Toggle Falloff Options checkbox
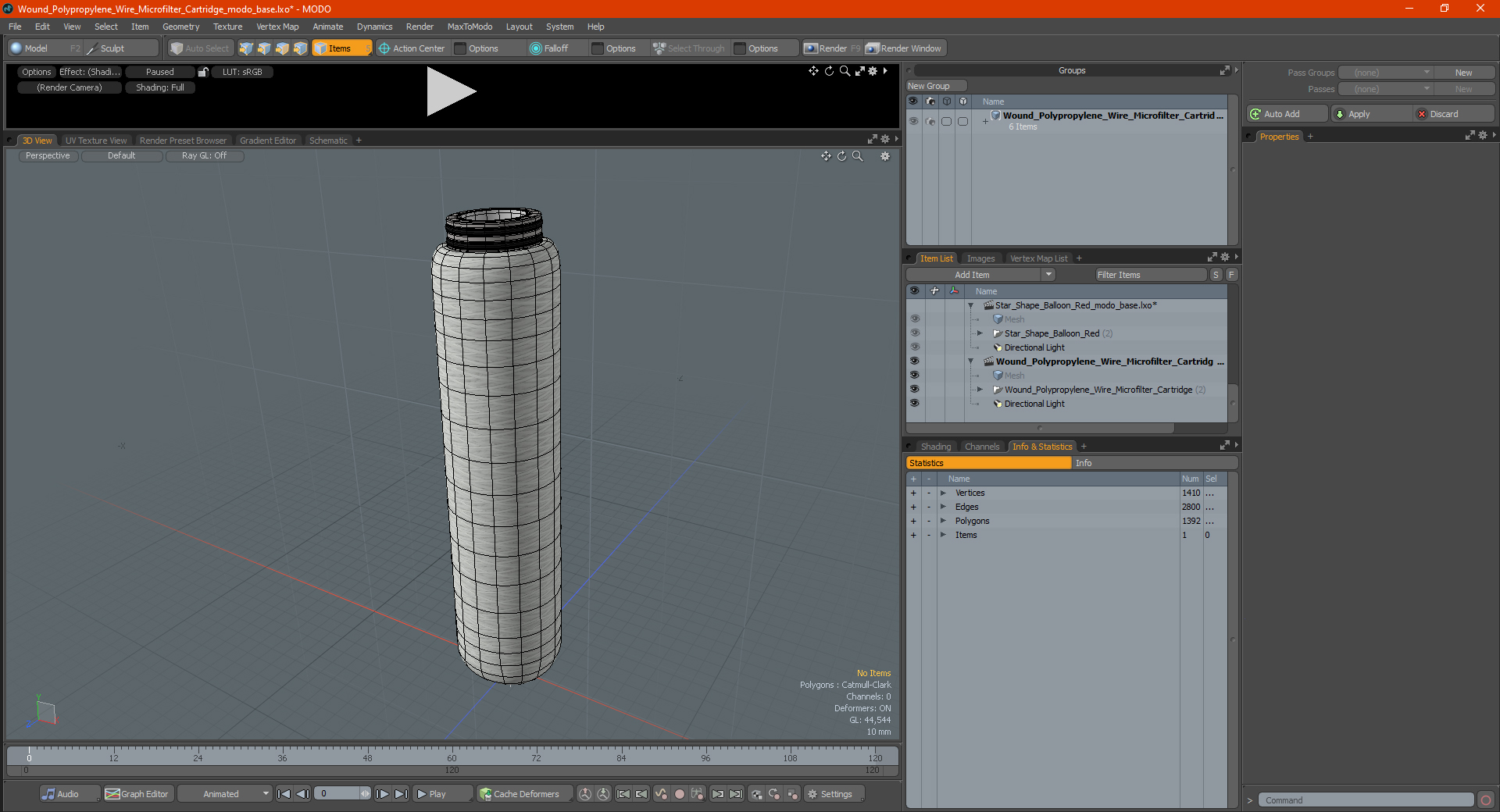This screenshot has width=1500, height=812. coord(598,48)
